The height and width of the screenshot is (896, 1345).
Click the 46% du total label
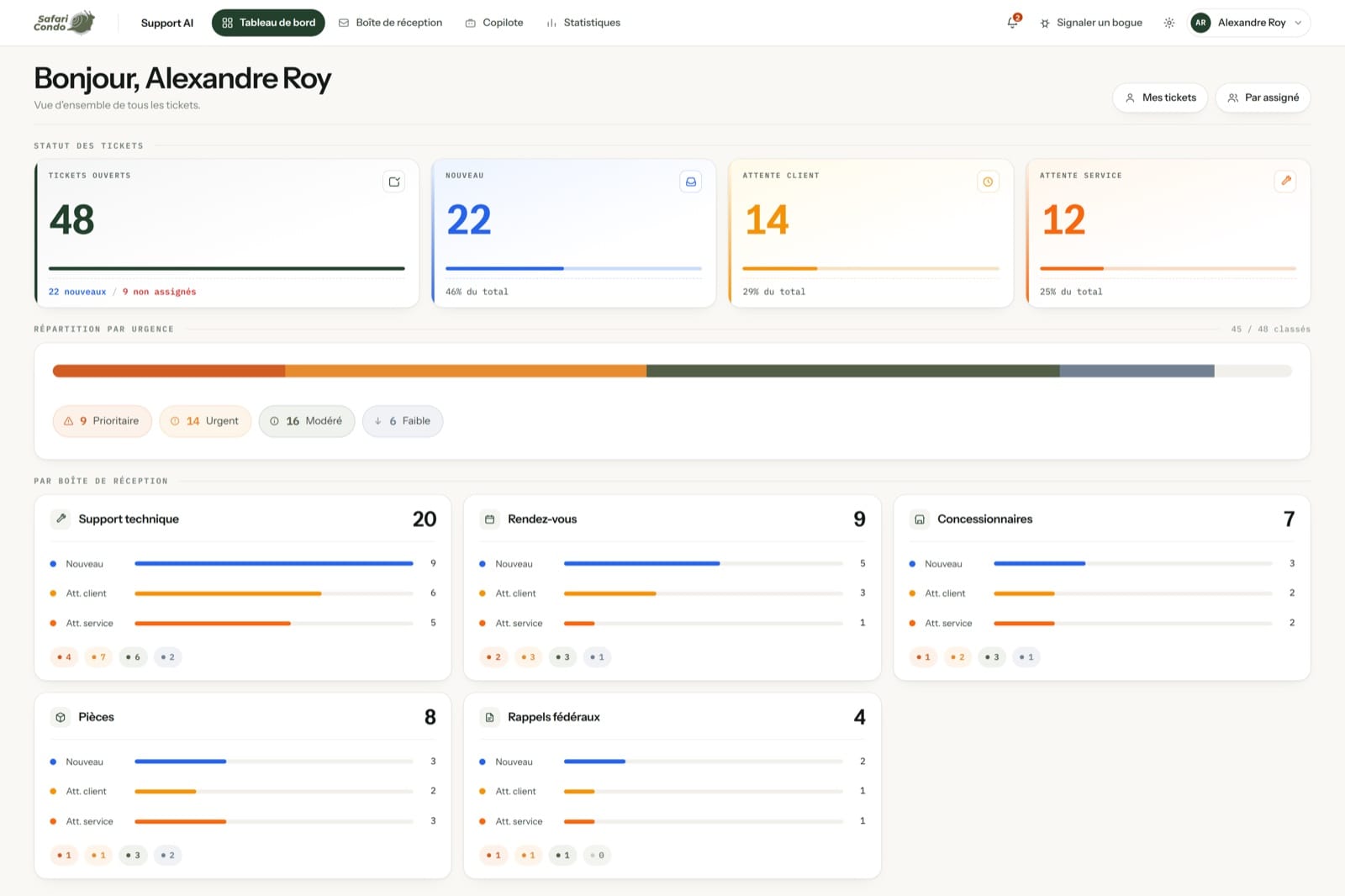coord(477,292)
